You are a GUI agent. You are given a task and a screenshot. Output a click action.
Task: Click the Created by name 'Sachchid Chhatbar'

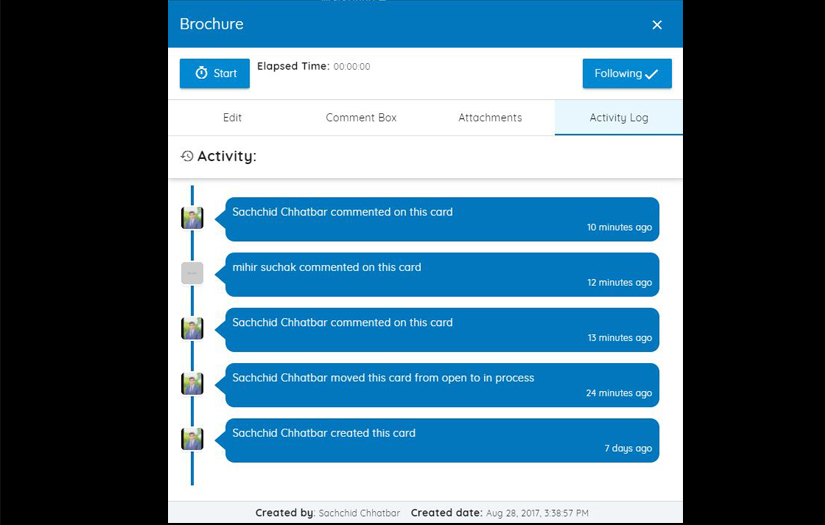tap(359, 513)
